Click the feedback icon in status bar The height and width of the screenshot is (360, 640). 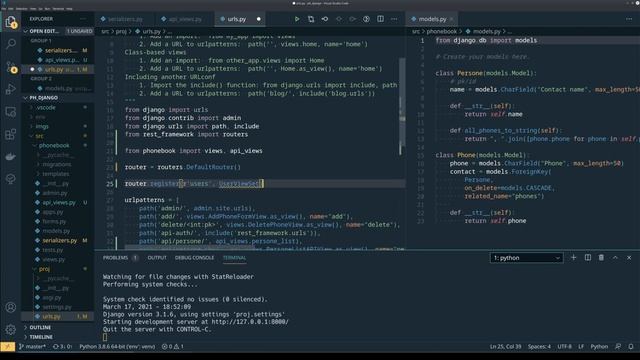point(618,347)
